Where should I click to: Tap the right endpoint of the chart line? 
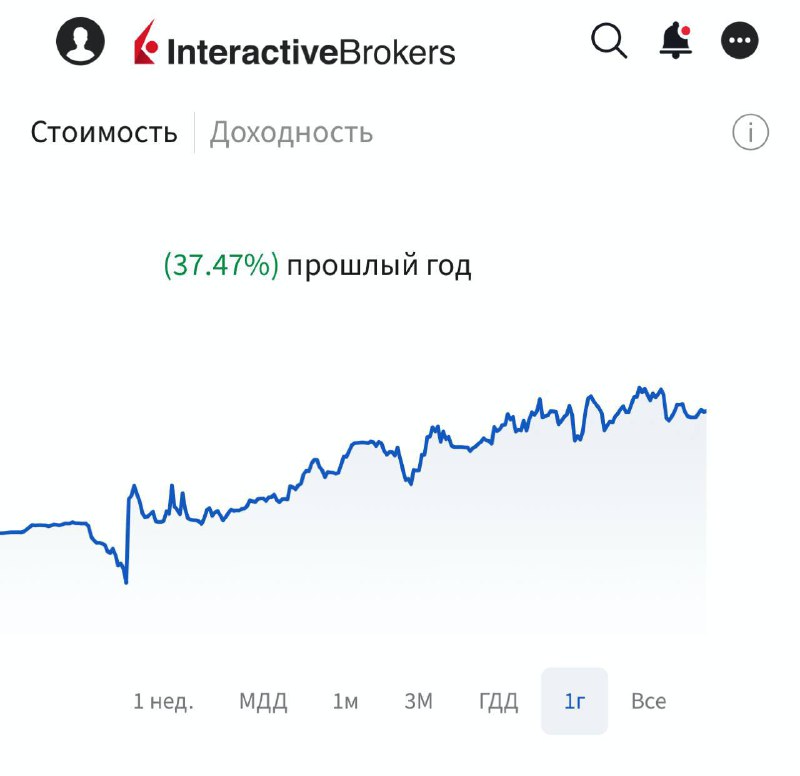705,411
